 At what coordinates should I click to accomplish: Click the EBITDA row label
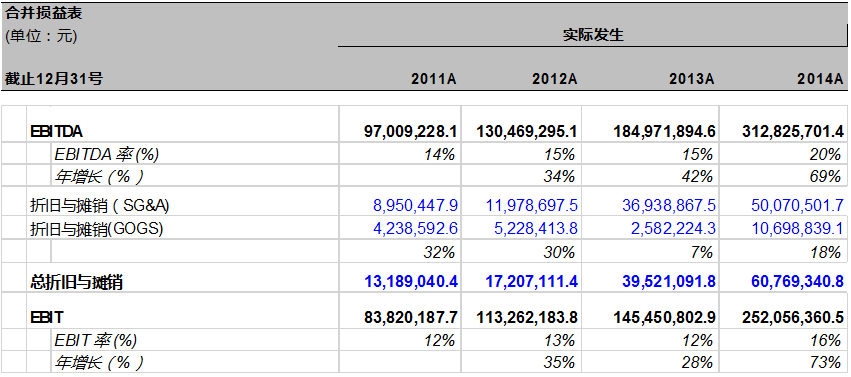click(x=57, y=131)
